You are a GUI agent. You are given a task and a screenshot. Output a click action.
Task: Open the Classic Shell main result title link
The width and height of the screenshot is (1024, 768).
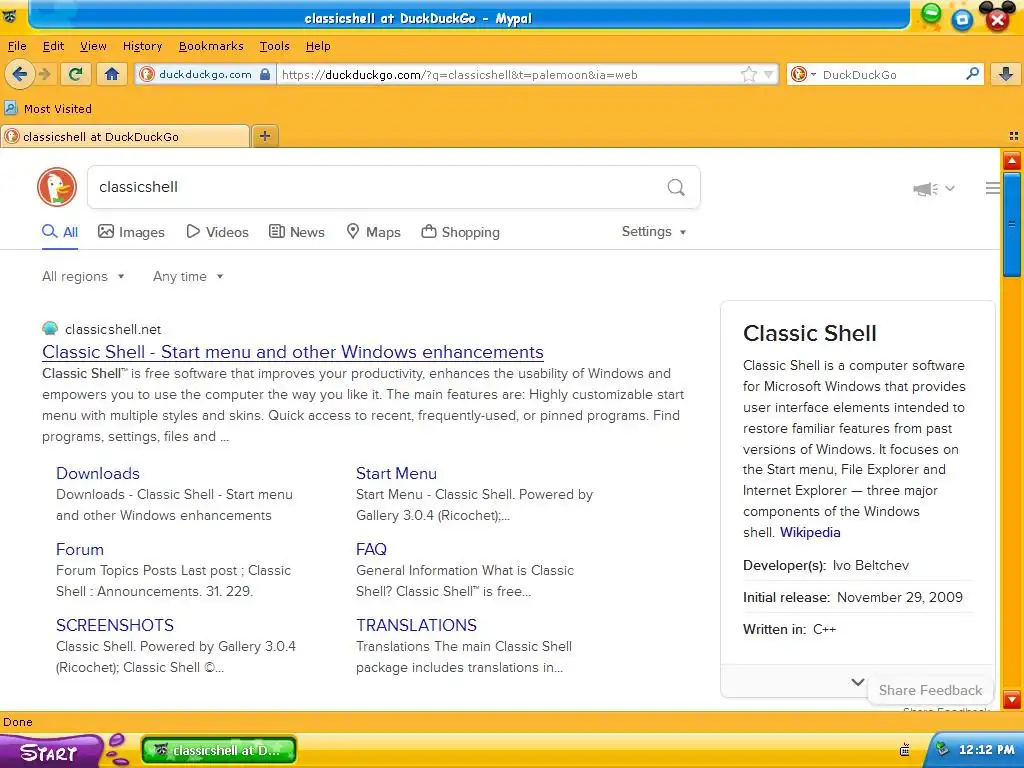point(293,351)
